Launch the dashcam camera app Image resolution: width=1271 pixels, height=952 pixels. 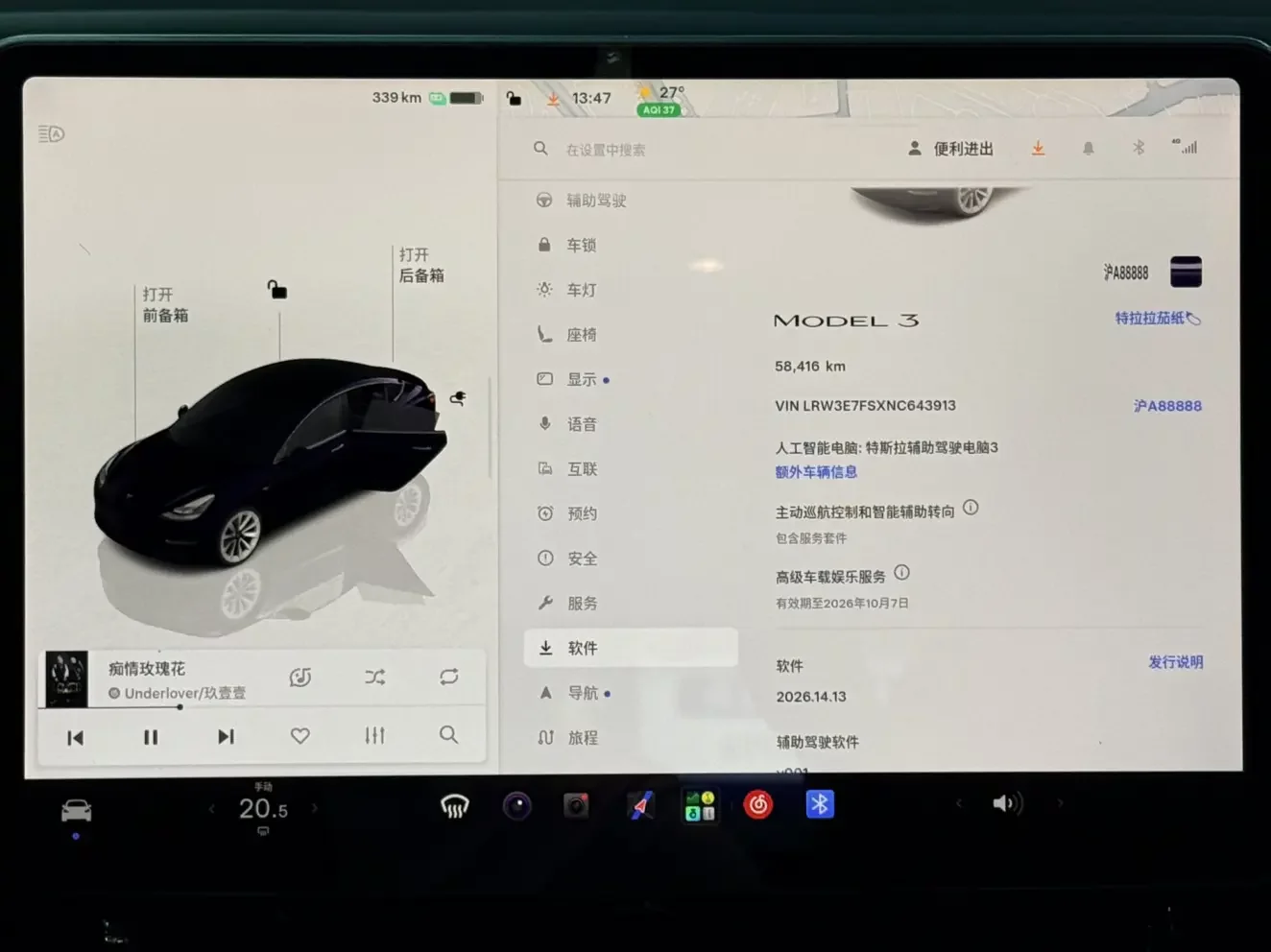(x=576, y=805)
